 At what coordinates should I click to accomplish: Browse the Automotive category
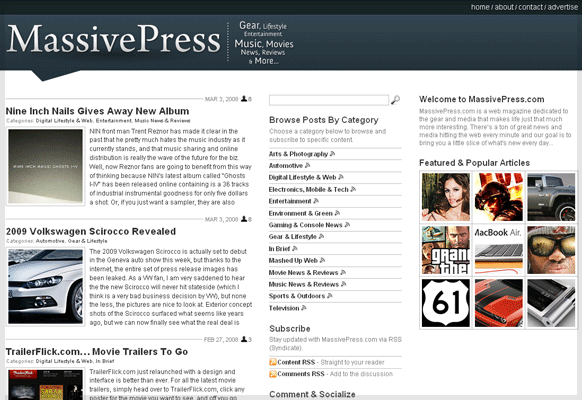pos(286,166)
